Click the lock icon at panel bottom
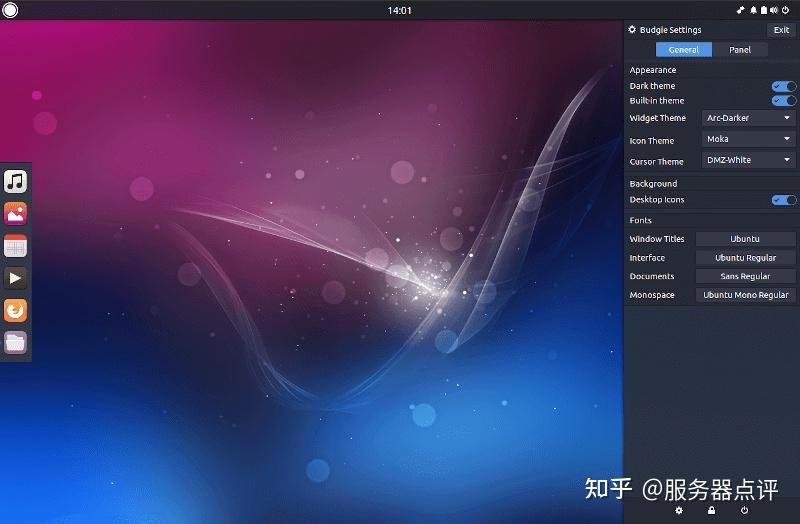The height and width of the screenshot is (524, 800). tap(711, 510)
